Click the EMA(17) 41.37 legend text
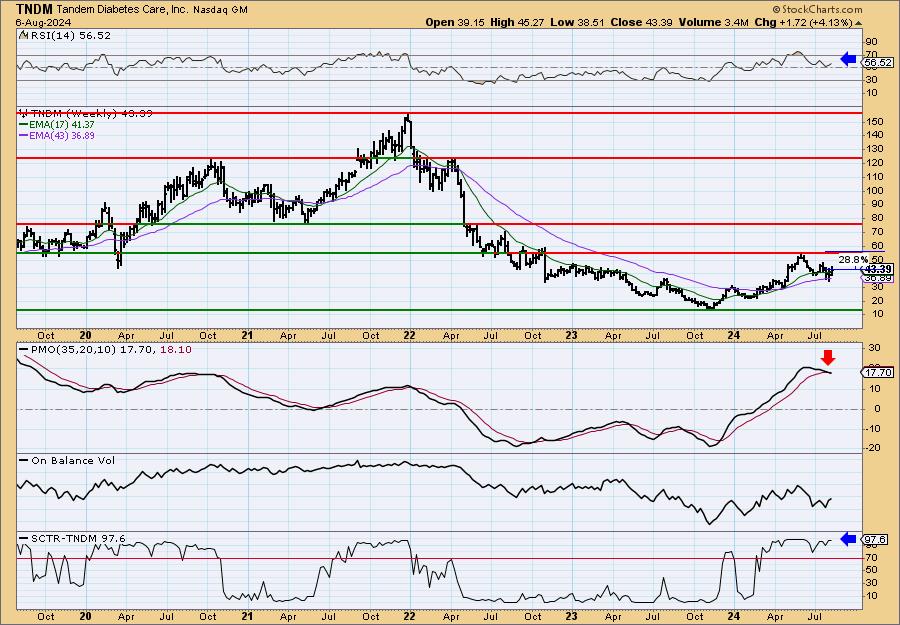Viewport: 900px width, 625px height. (61, 125)
